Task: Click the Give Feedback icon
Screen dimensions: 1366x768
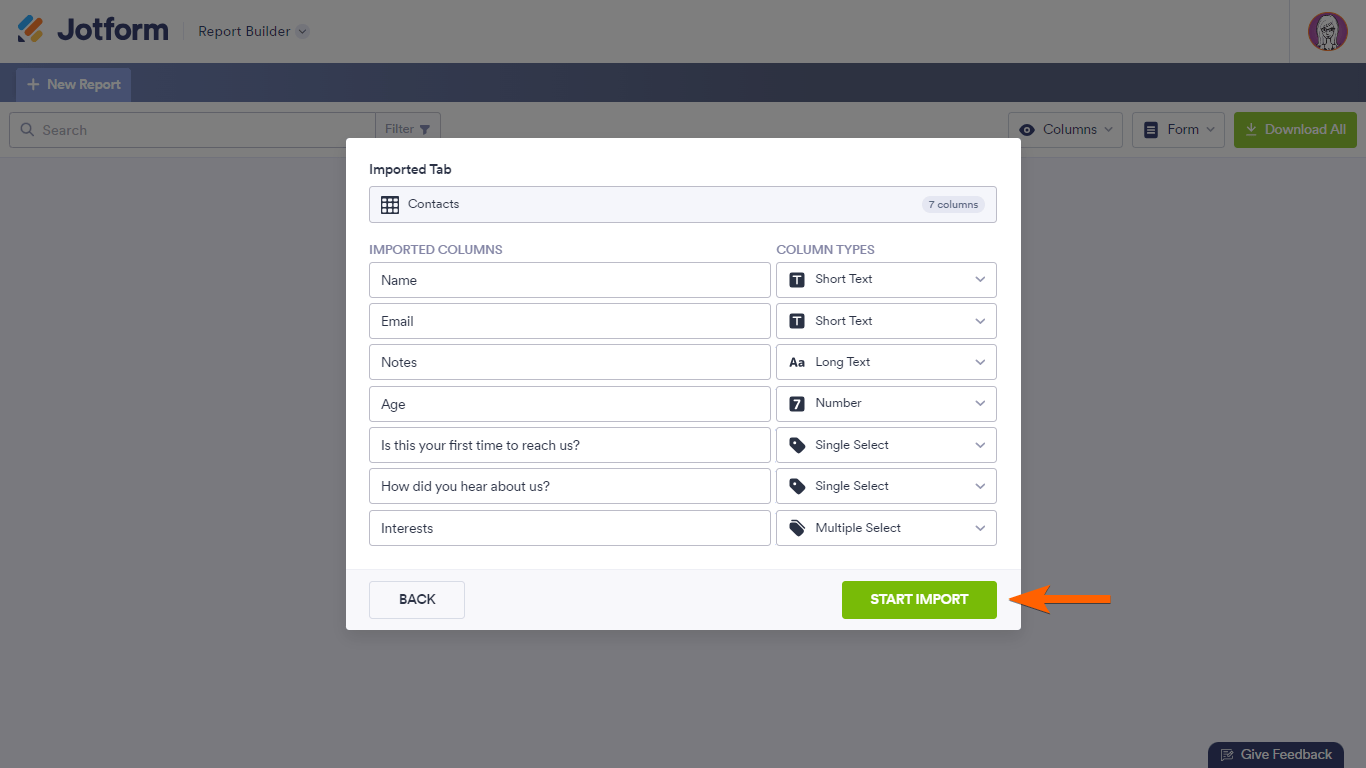Action: click(1227, 755)
